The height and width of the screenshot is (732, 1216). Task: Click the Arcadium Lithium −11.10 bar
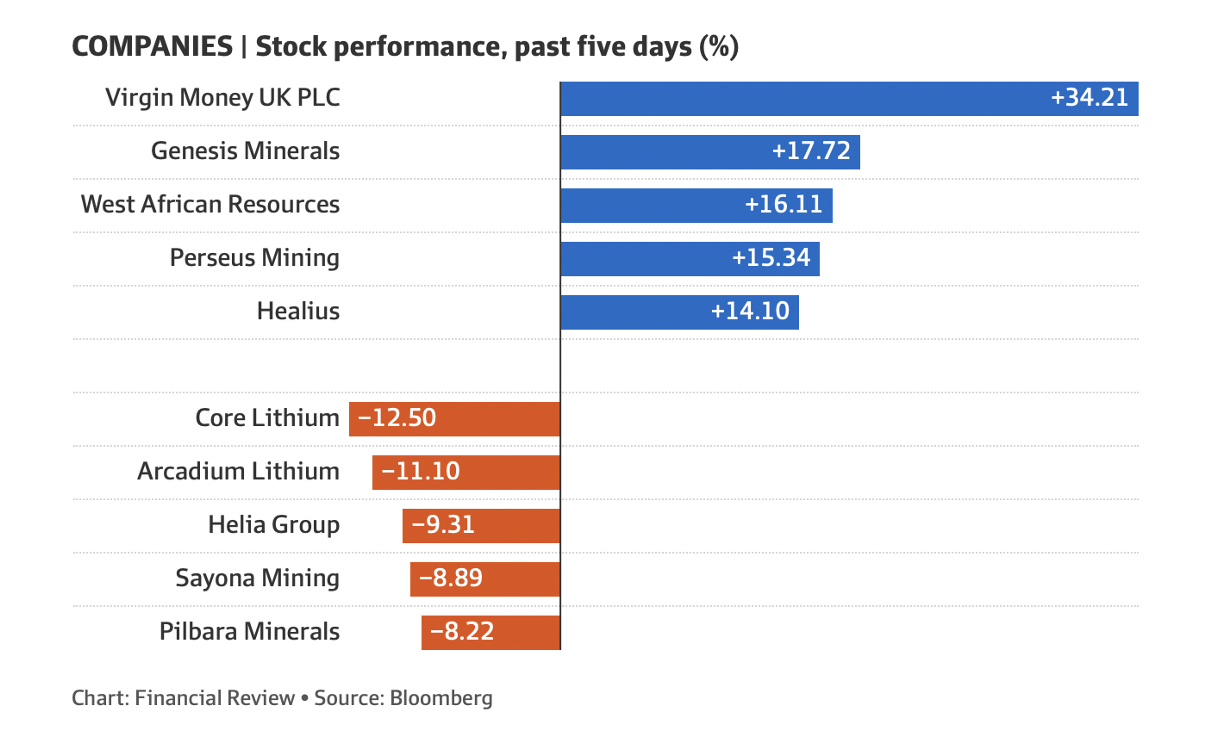pyautogui.click(x=466, y=471)
